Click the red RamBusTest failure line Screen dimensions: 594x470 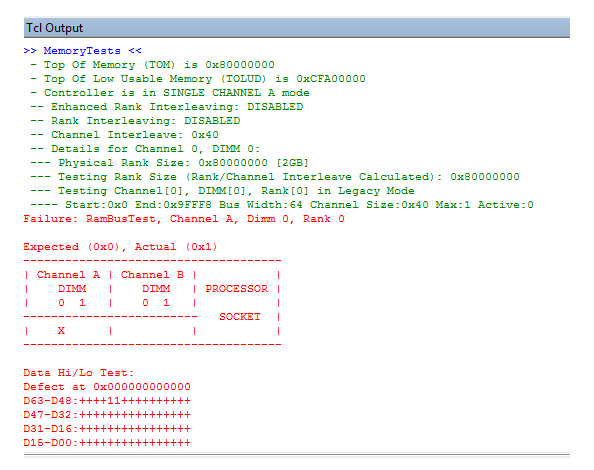pos(184,219)
